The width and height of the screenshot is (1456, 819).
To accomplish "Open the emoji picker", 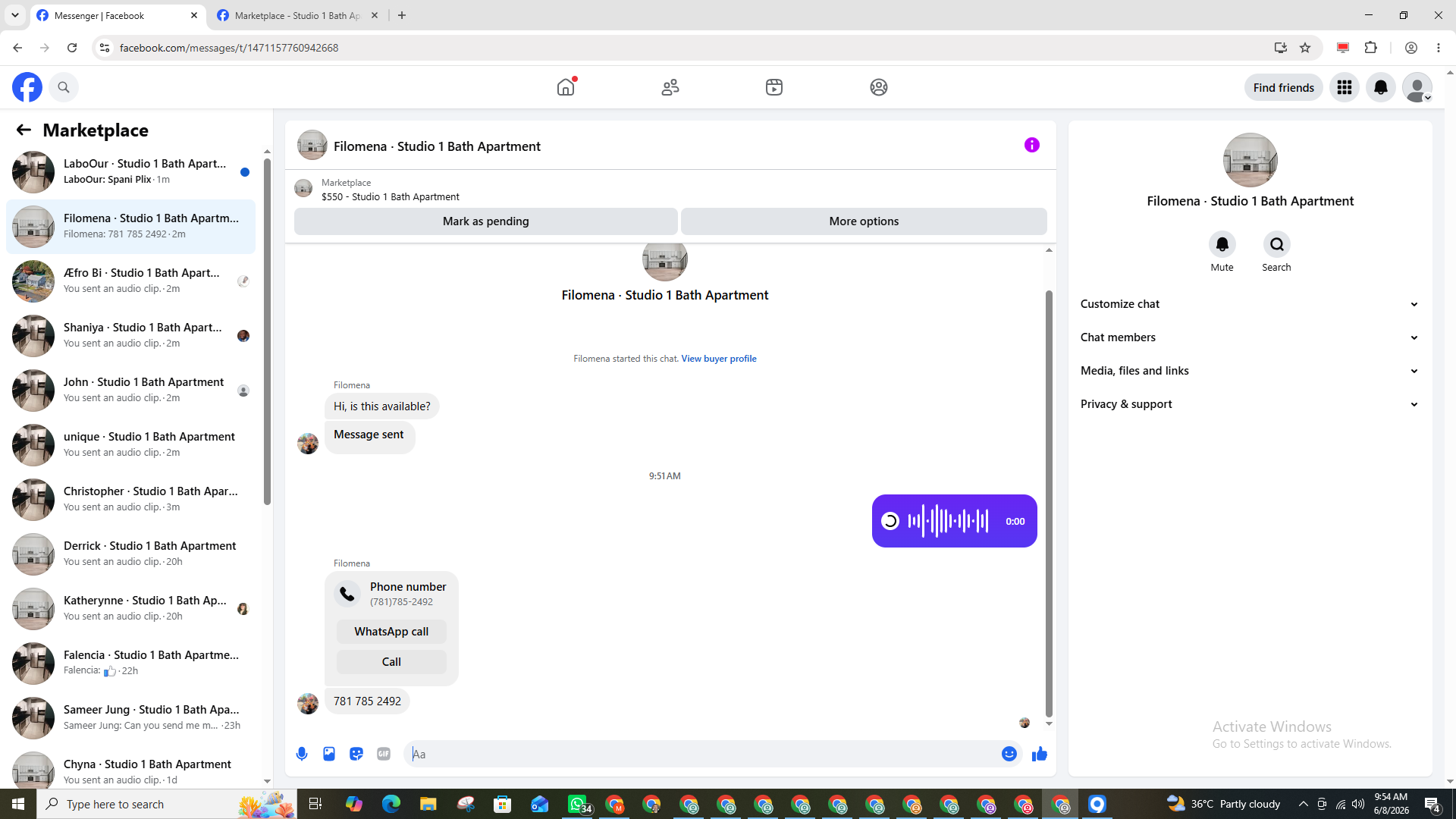I will pyautogui.click(x=1009, y=754).
